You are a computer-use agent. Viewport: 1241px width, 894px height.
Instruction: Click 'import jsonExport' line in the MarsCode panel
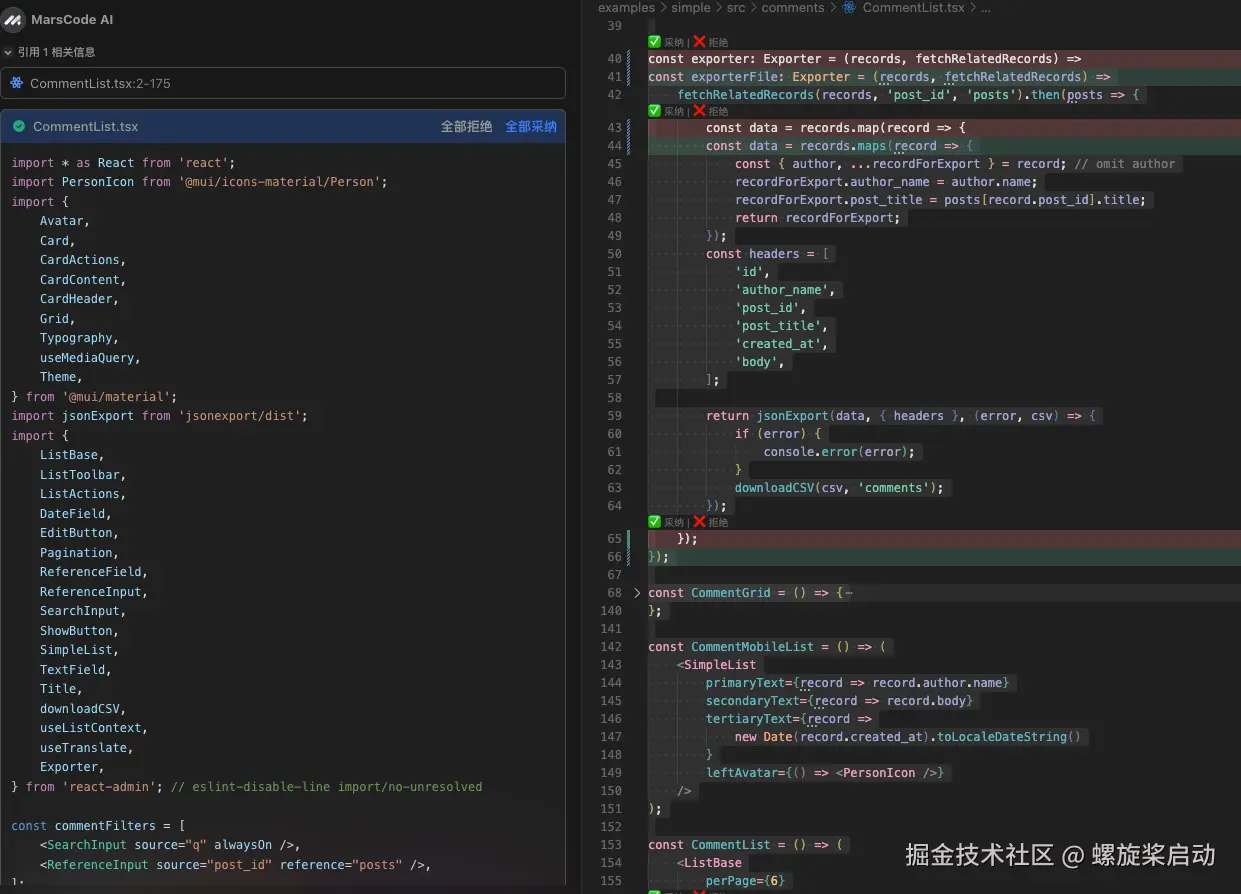(159, 416)
